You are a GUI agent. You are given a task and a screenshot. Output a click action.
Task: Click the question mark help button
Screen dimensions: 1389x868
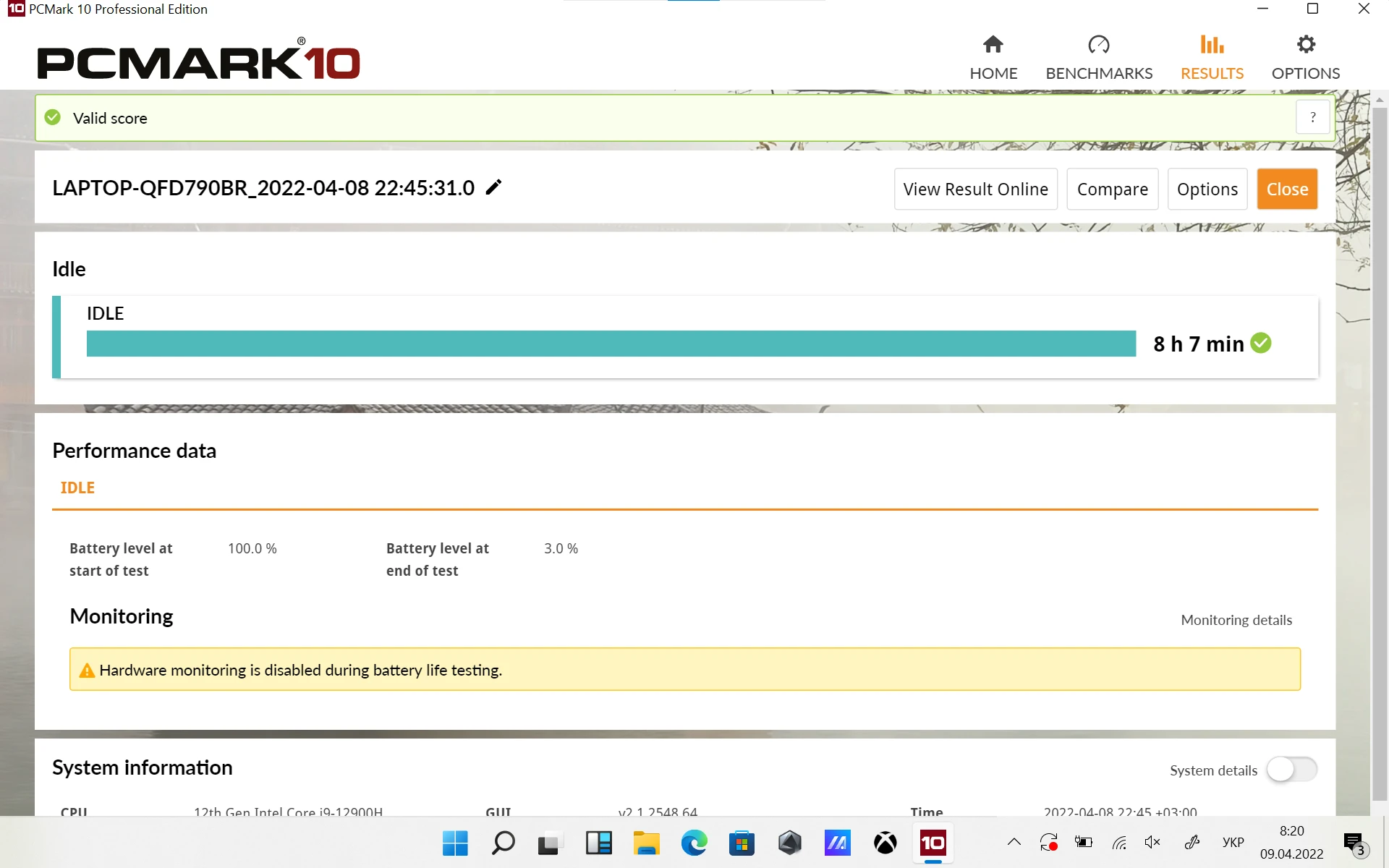click(1312, 117)
